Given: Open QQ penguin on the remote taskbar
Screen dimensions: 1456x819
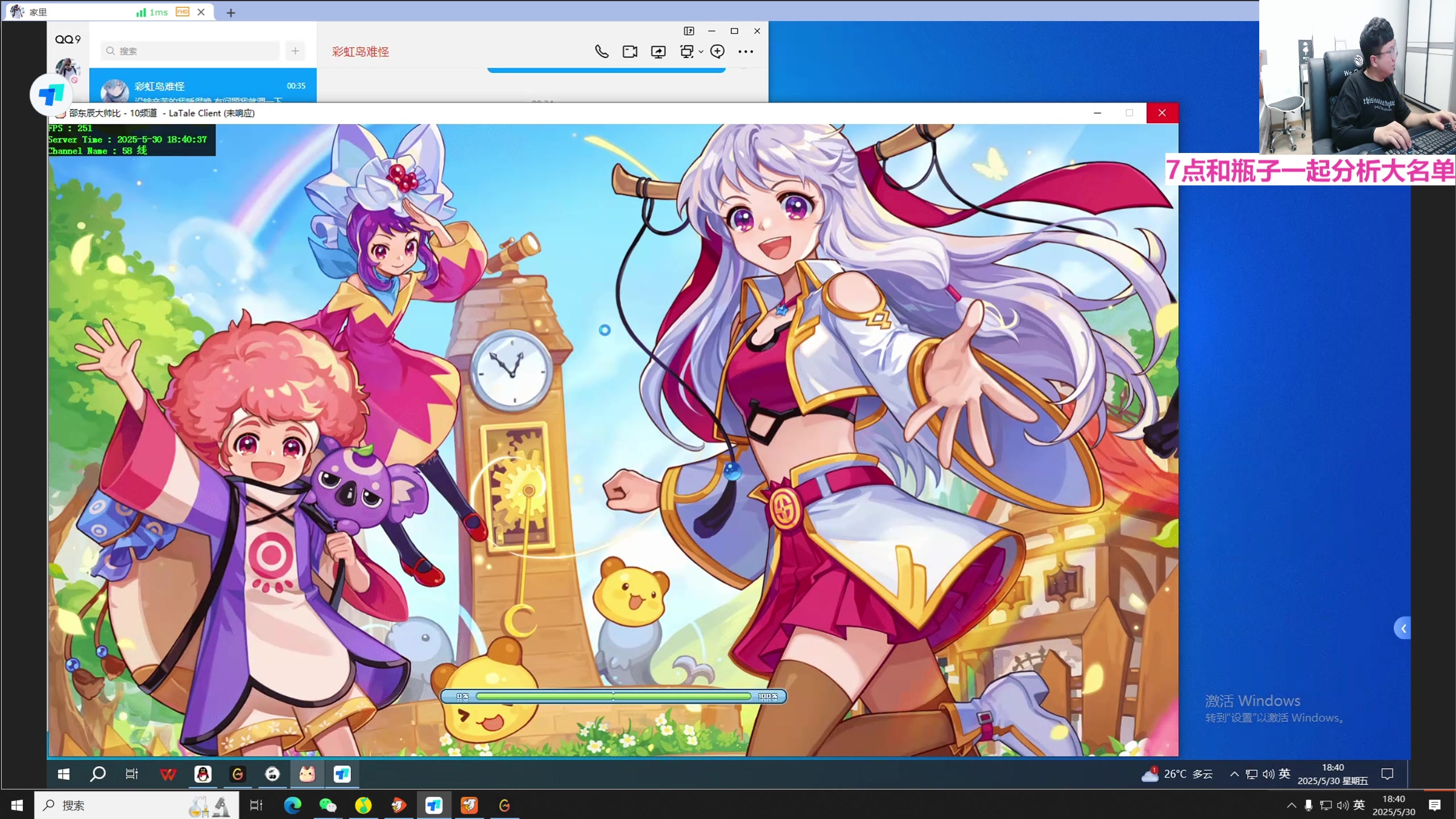Looking at the screenshot, I should tap(203, 774).
